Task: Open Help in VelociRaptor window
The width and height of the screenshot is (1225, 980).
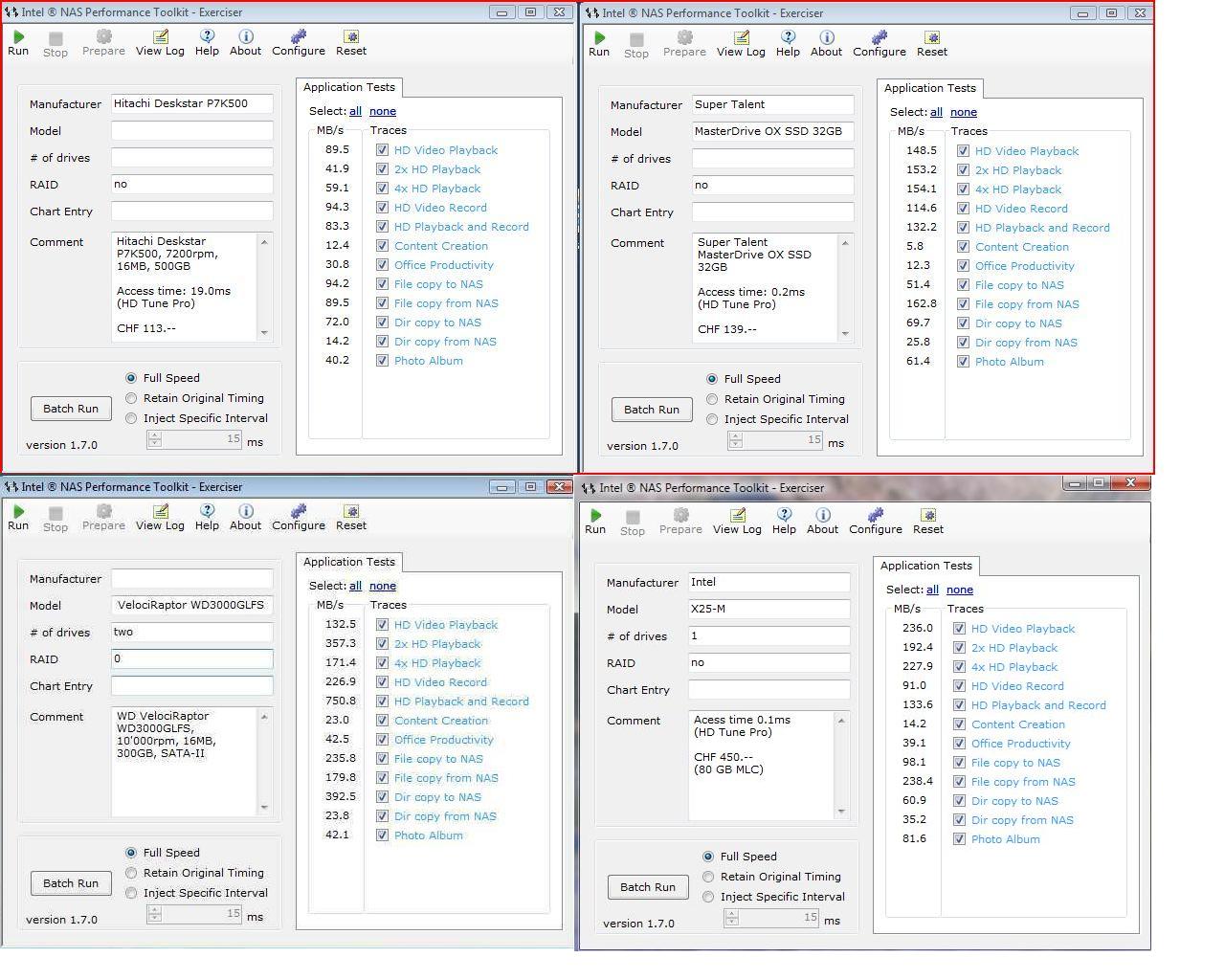Action: 207,517
